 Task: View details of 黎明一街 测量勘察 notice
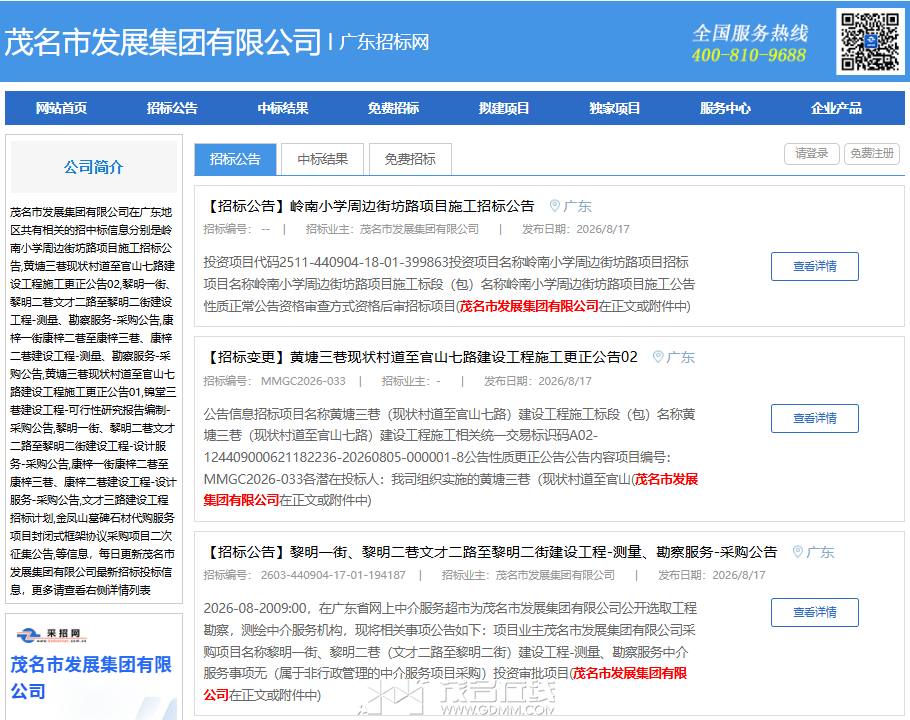(x=815, y=612)
